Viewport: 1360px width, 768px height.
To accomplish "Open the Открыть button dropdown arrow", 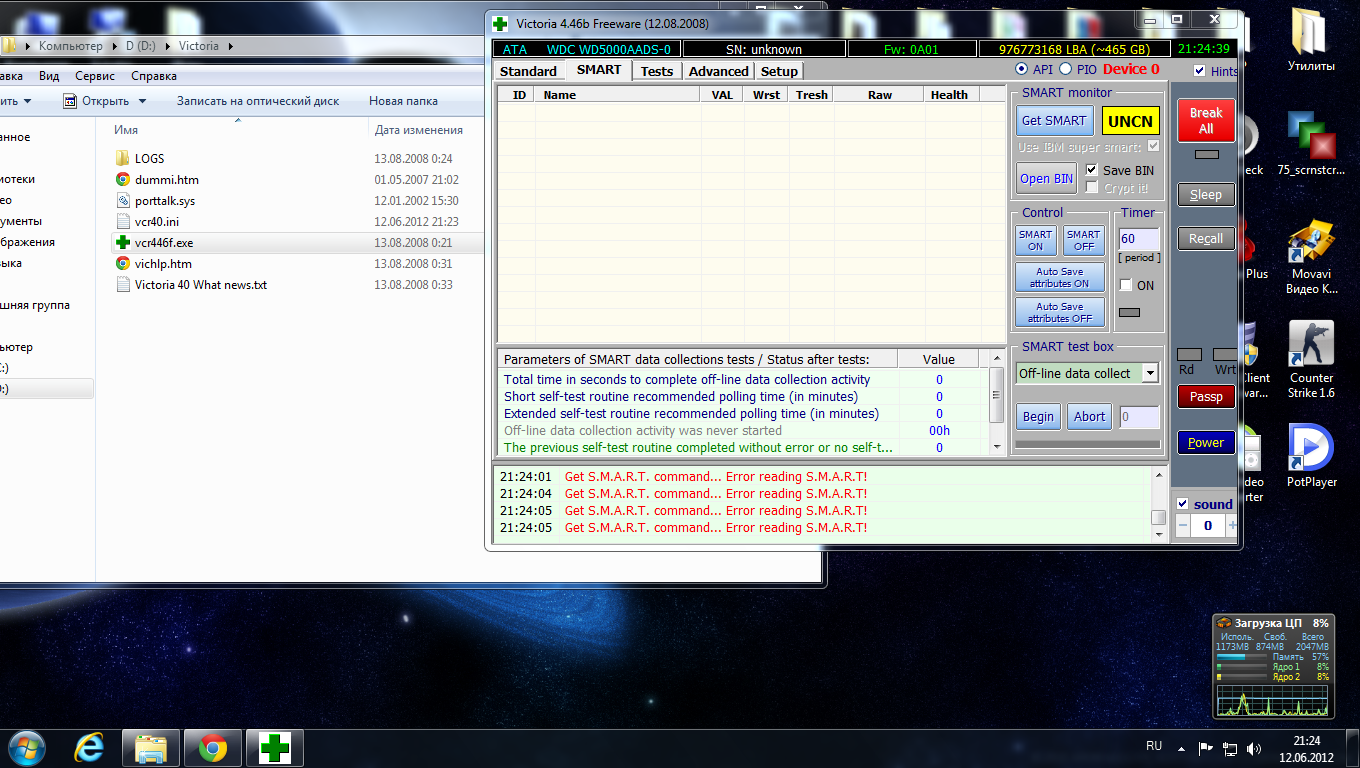I will [142, 101].
